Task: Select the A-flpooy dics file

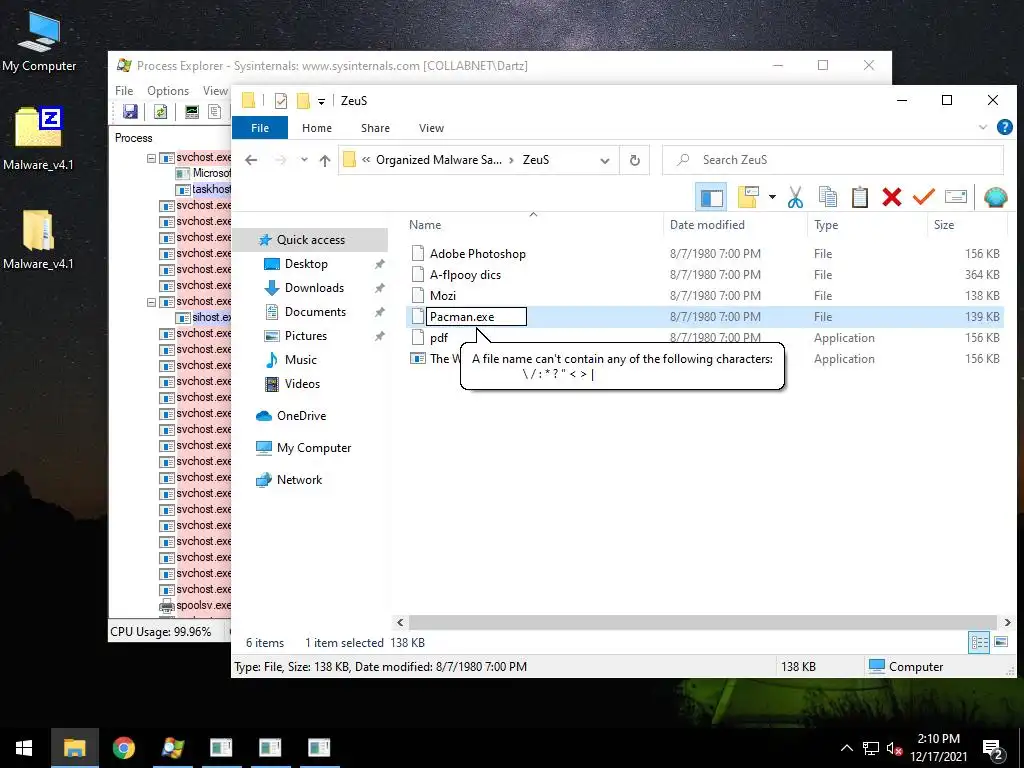Action: click(465, 275)
